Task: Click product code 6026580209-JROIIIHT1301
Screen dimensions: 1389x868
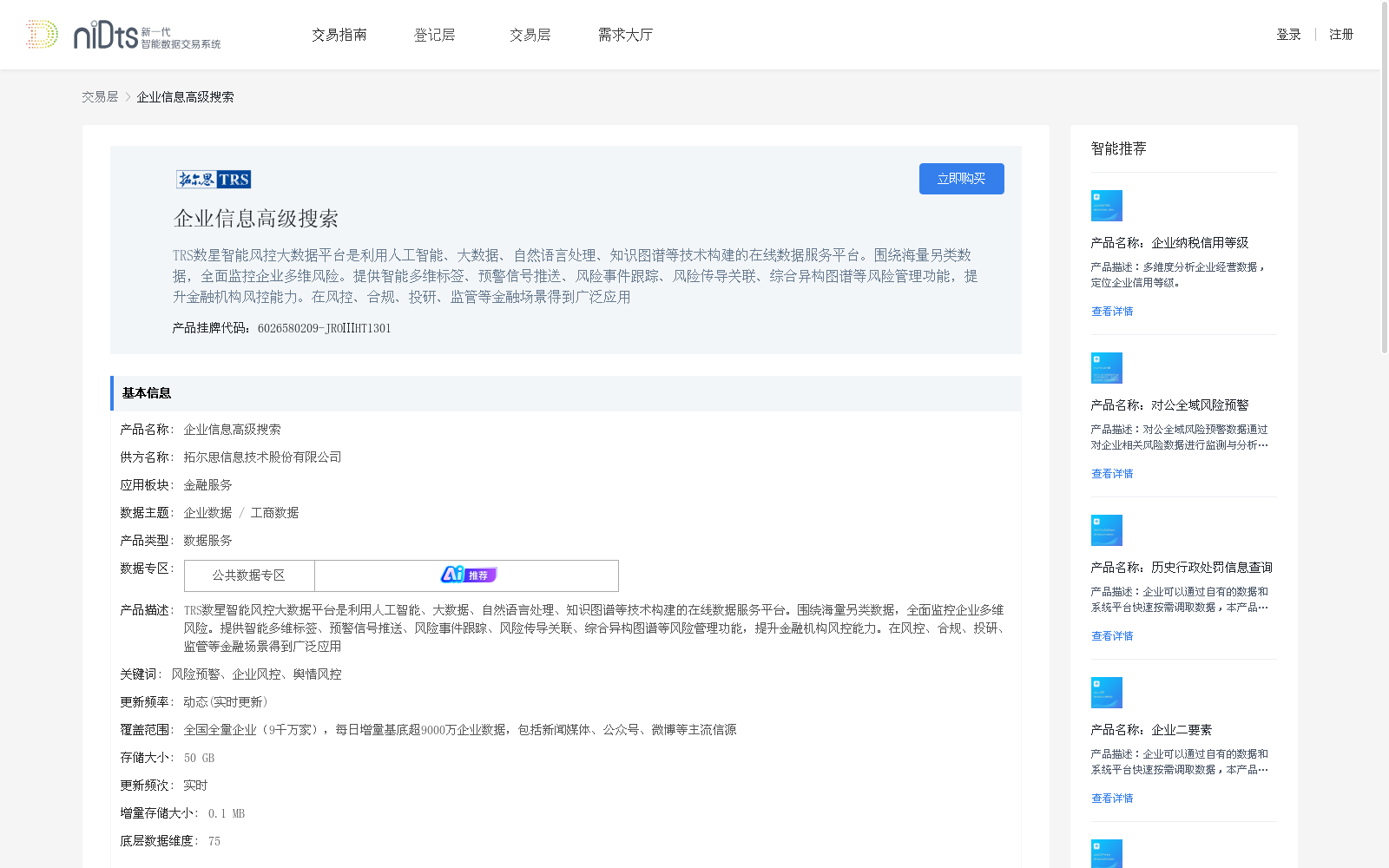Action: click(325, 328)
